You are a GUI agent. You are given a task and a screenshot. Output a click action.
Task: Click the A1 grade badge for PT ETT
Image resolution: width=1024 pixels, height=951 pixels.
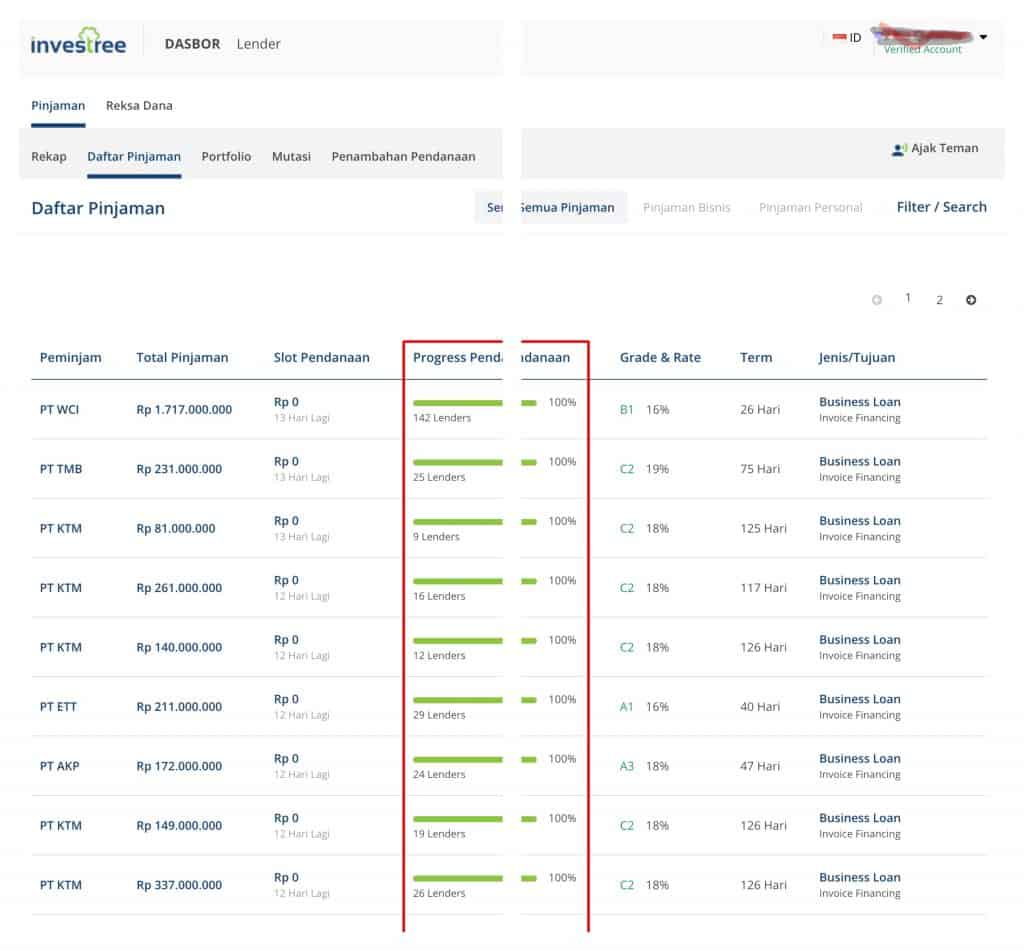coord(627,706)
